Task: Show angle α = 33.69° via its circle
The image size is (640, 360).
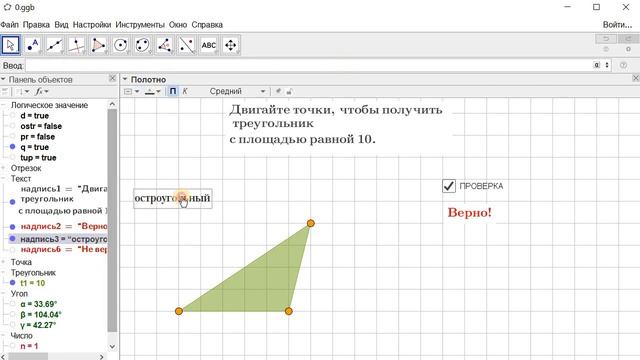Action: tap(13, 304)
